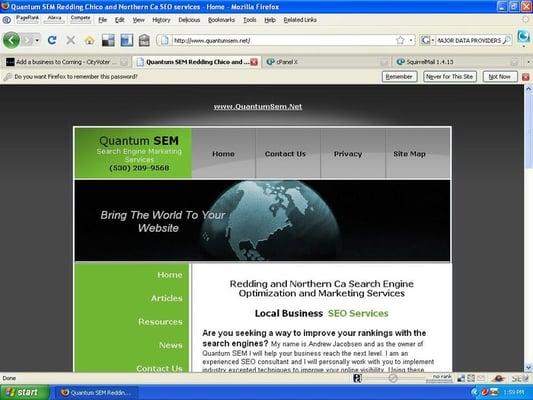The image size is (533, 400).
Task: Click the Alexa 'a' icon in status bar
Action: point(357,378)
